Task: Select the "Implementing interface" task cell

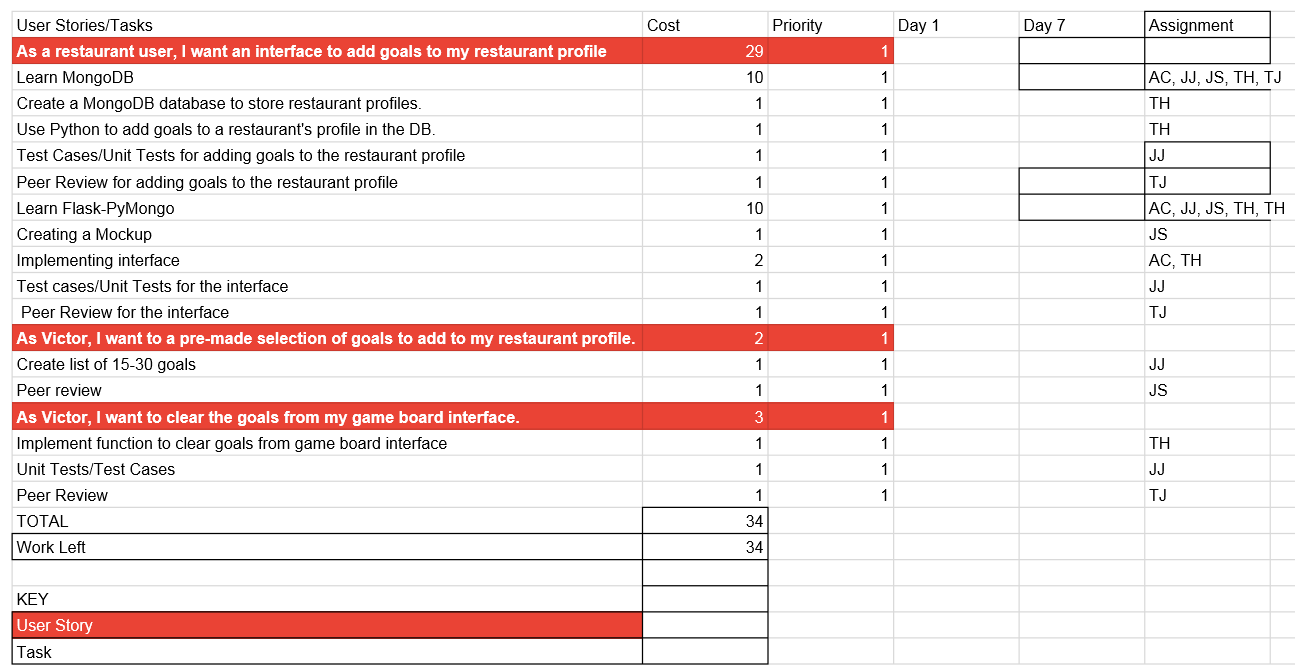Action: tap(327, 260)
